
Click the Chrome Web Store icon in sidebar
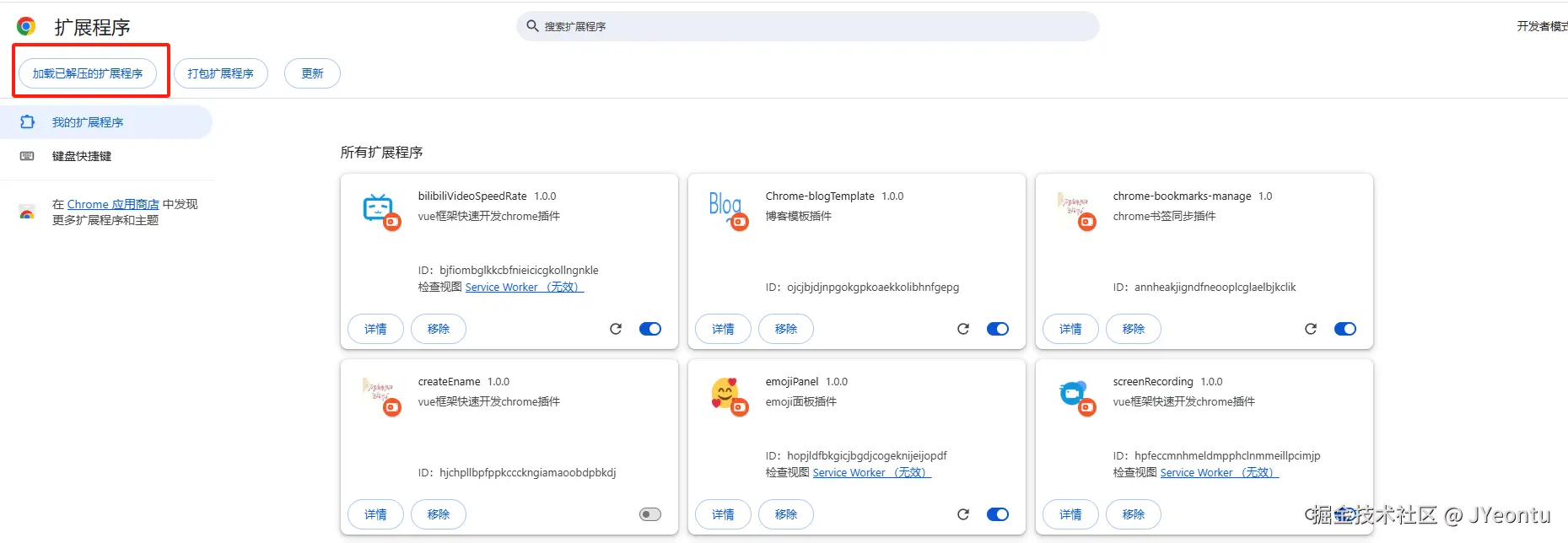coord(27,212)
